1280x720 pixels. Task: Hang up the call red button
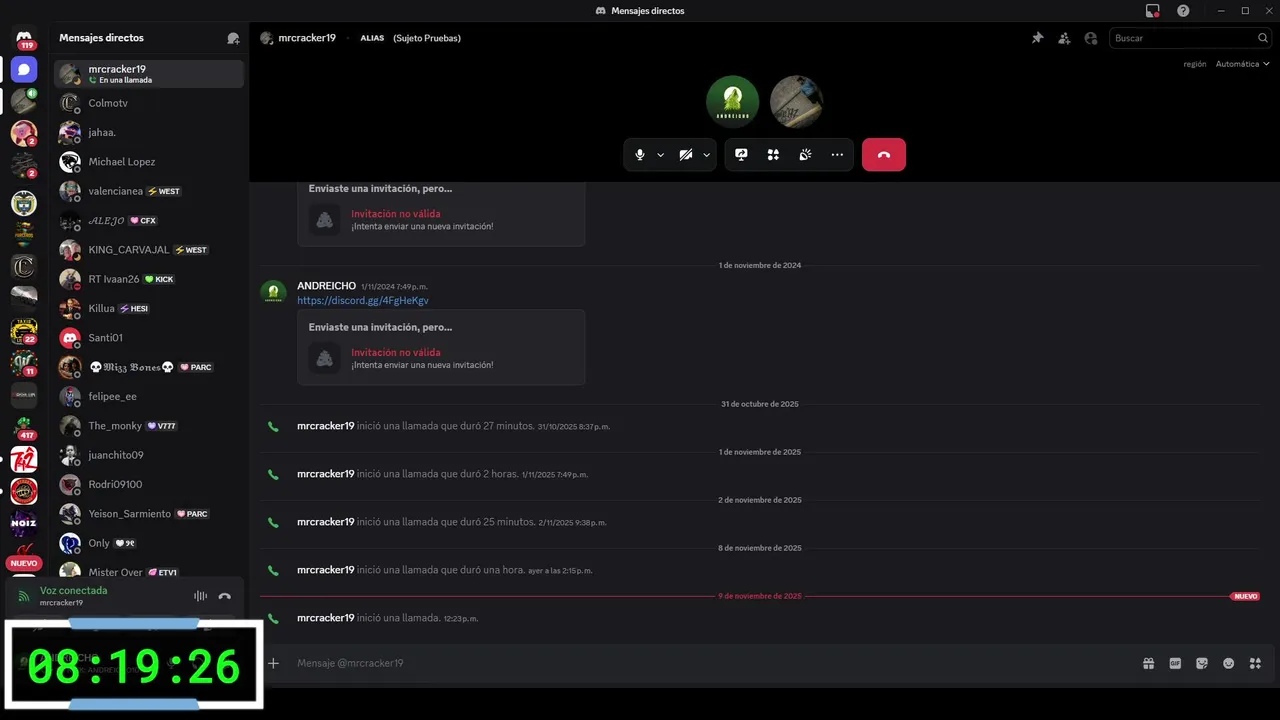(x=884, y=155)
